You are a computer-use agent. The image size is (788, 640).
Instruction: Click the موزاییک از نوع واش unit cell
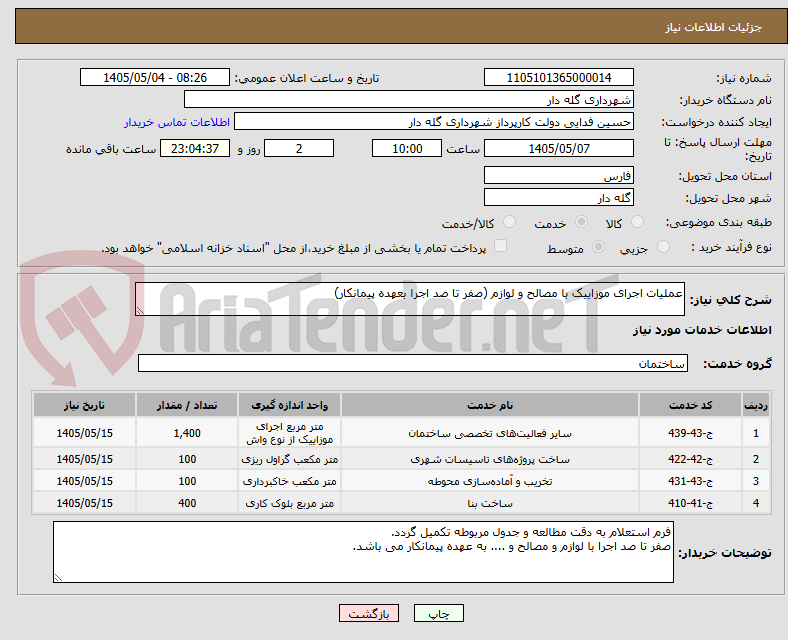[x=289, y=433]
